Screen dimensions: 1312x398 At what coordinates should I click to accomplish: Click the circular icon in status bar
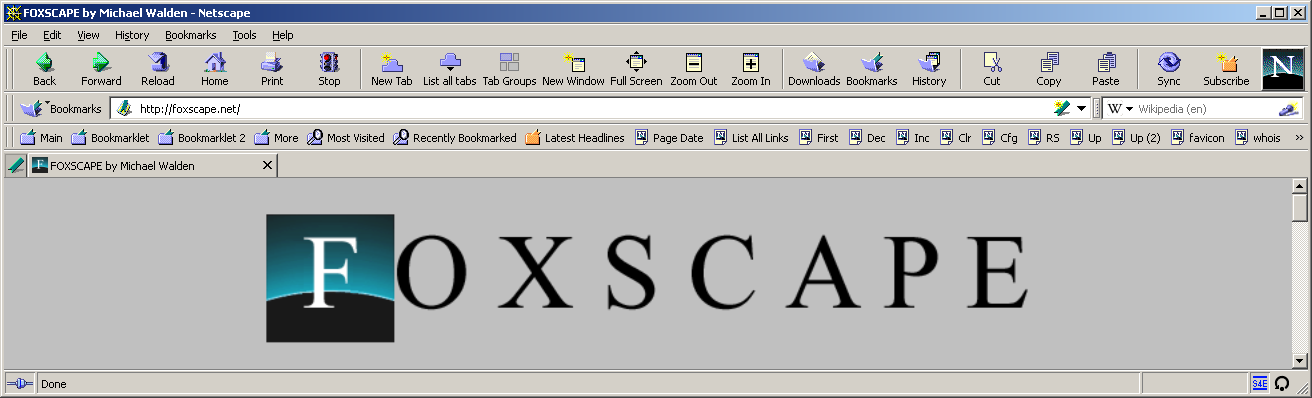pos(1282,384)
